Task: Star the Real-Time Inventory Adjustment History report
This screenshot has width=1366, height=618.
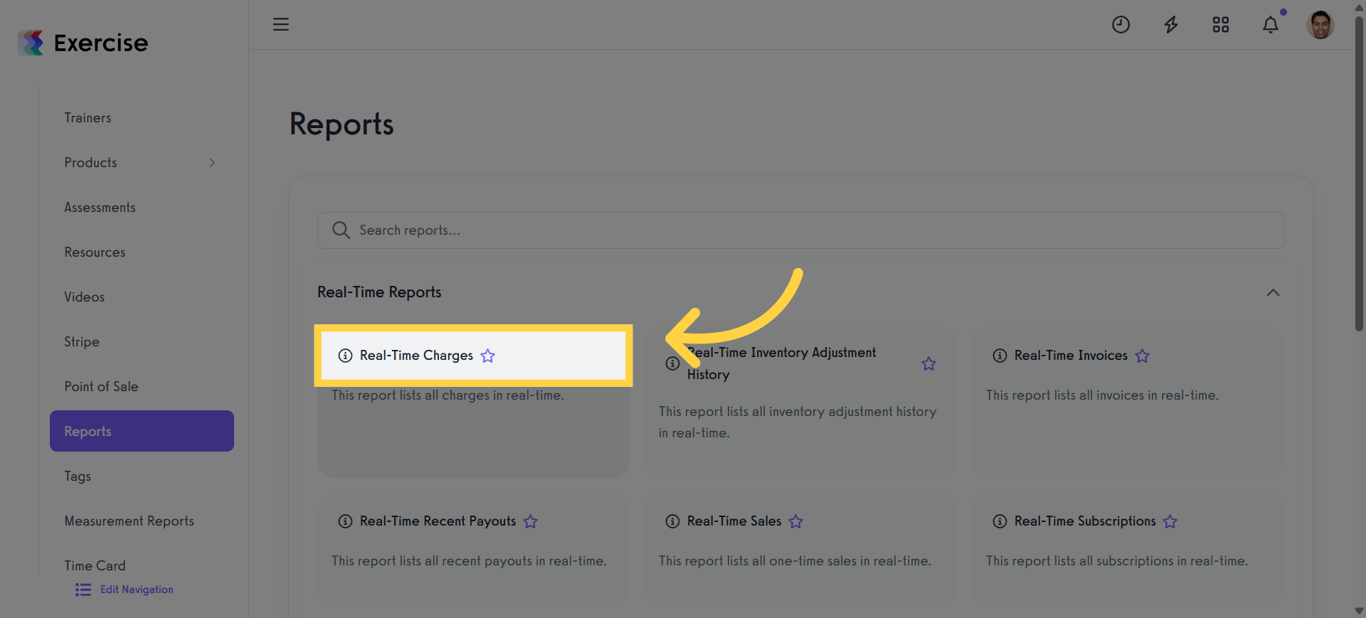Action: [x=929, y=364]
